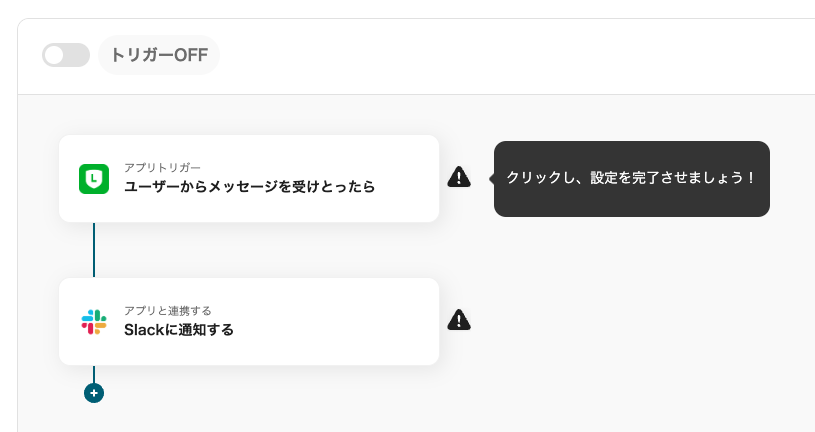Add a new step with the plus button
The height and width of the screenshot is (432, 815).
94,393
